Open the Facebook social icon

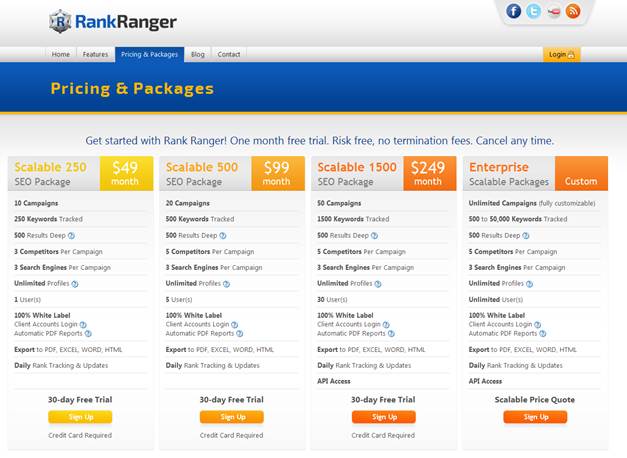tap(513, 11)
